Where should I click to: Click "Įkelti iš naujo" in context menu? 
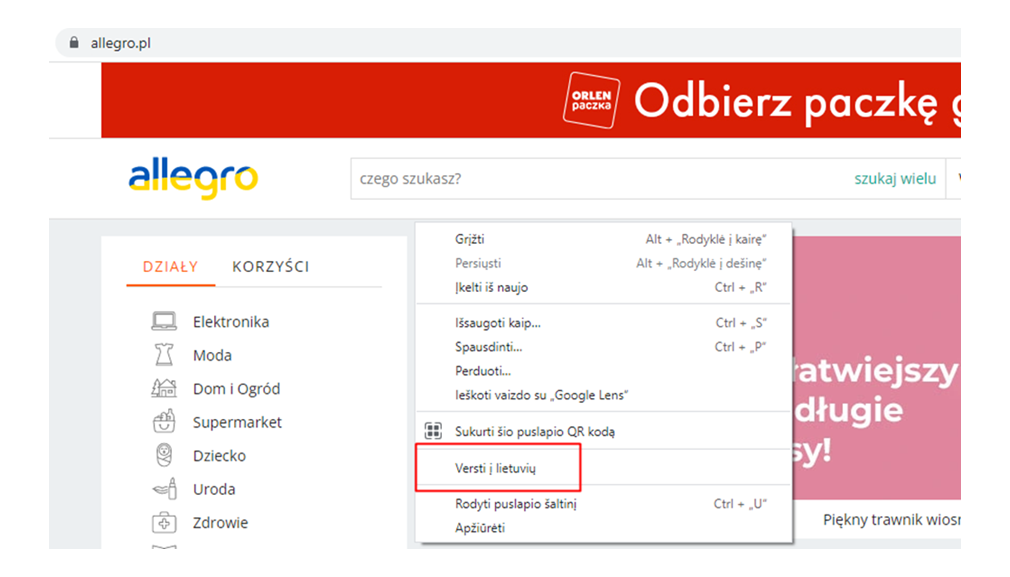point(491,288)
